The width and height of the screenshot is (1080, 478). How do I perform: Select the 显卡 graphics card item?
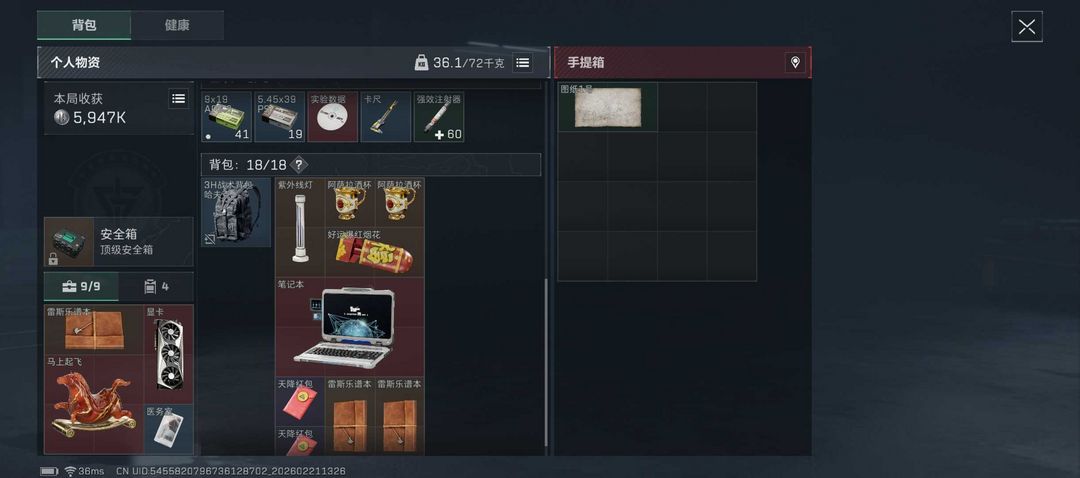(169, 354)
